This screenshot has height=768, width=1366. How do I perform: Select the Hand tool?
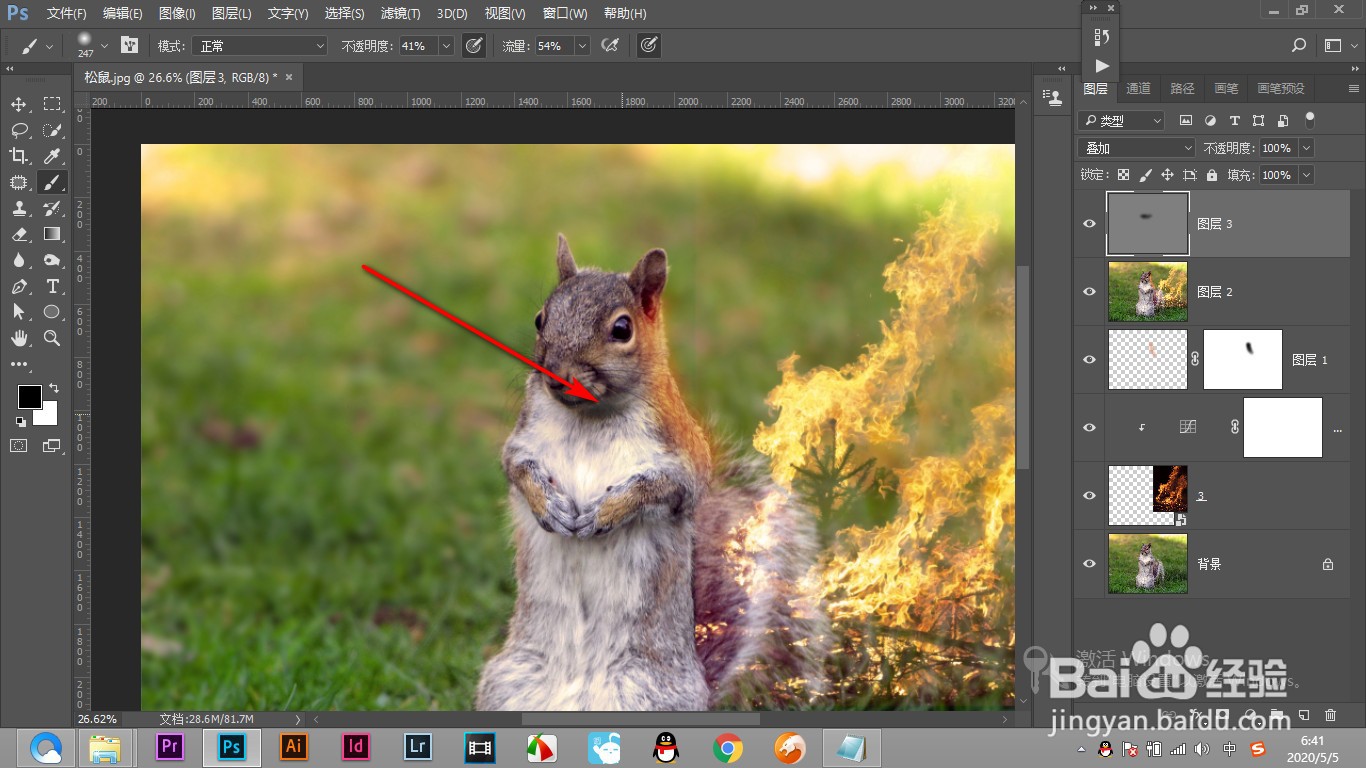(19, 339)
